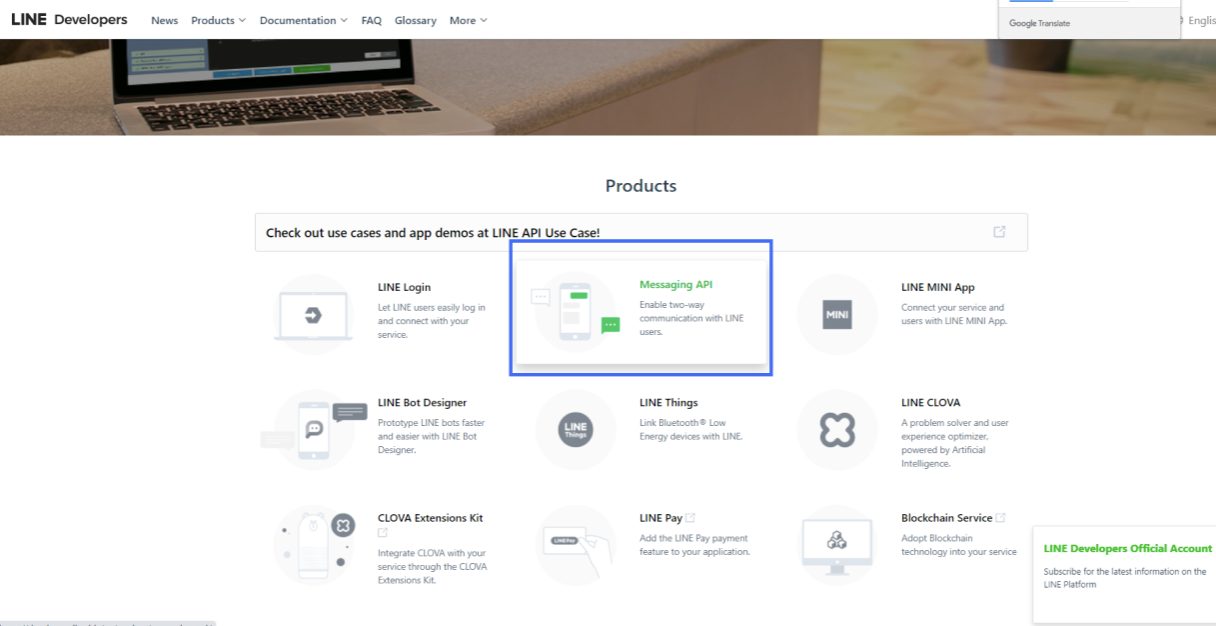Click the laptop hero banner image
This screenshot has height=626, width=1216.
click(608, 87)
